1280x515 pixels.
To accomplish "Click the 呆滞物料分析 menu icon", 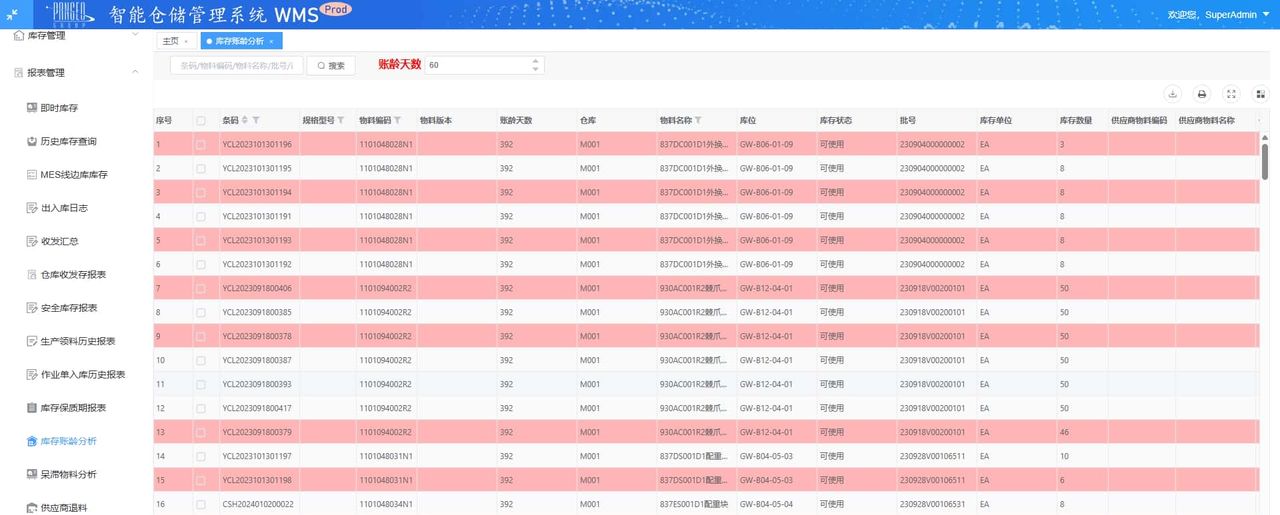I will pyautogui.click(x=32, y=474).
